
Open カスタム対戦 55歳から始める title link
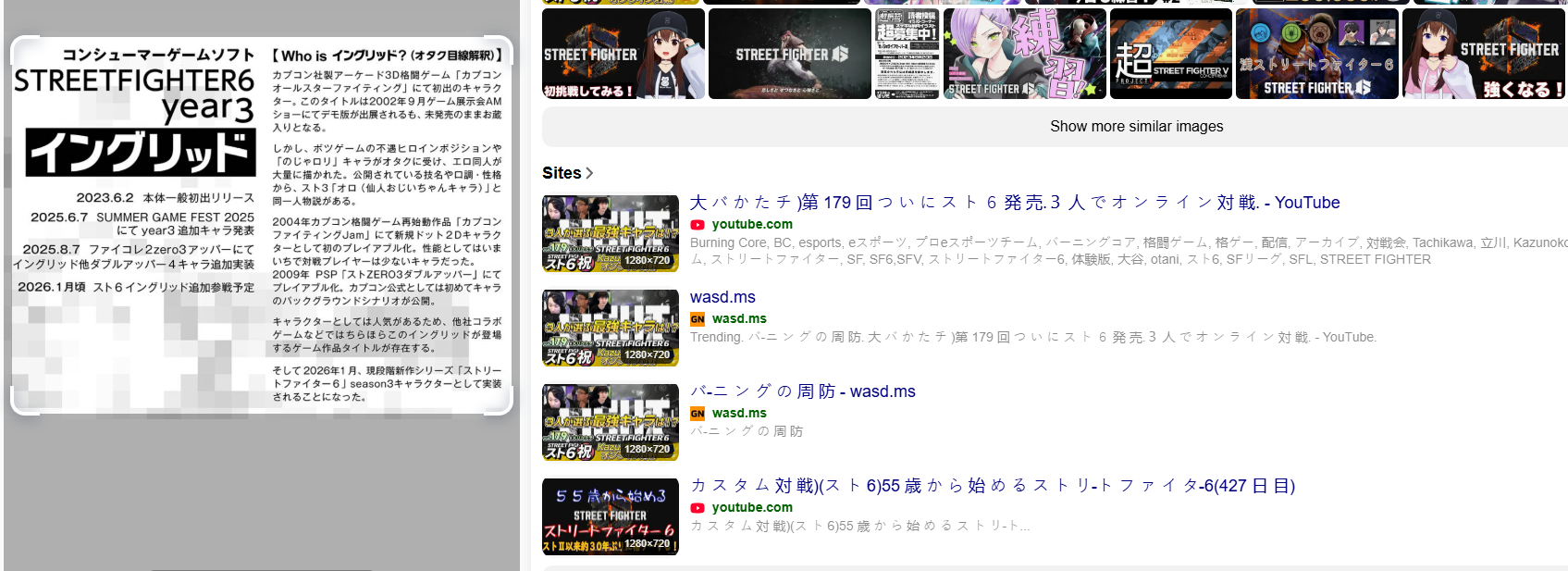pyautogui.click(x=993, y=486)
